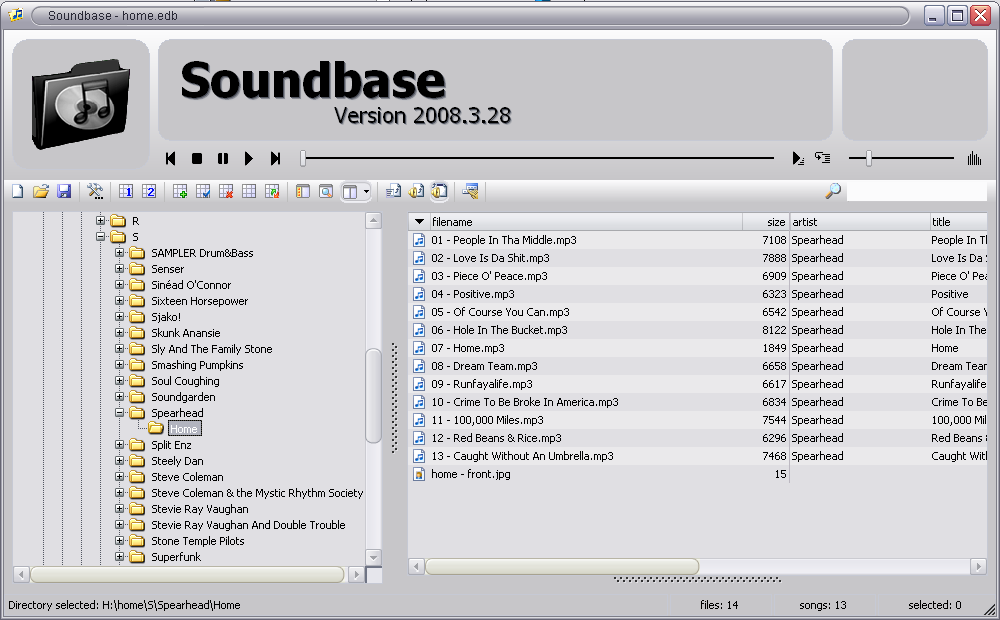Image resolution: width=1000 pixels, height=620 pixels.
Task: Select the Home folder under Spearhead
Action: [x=184, y=429]
